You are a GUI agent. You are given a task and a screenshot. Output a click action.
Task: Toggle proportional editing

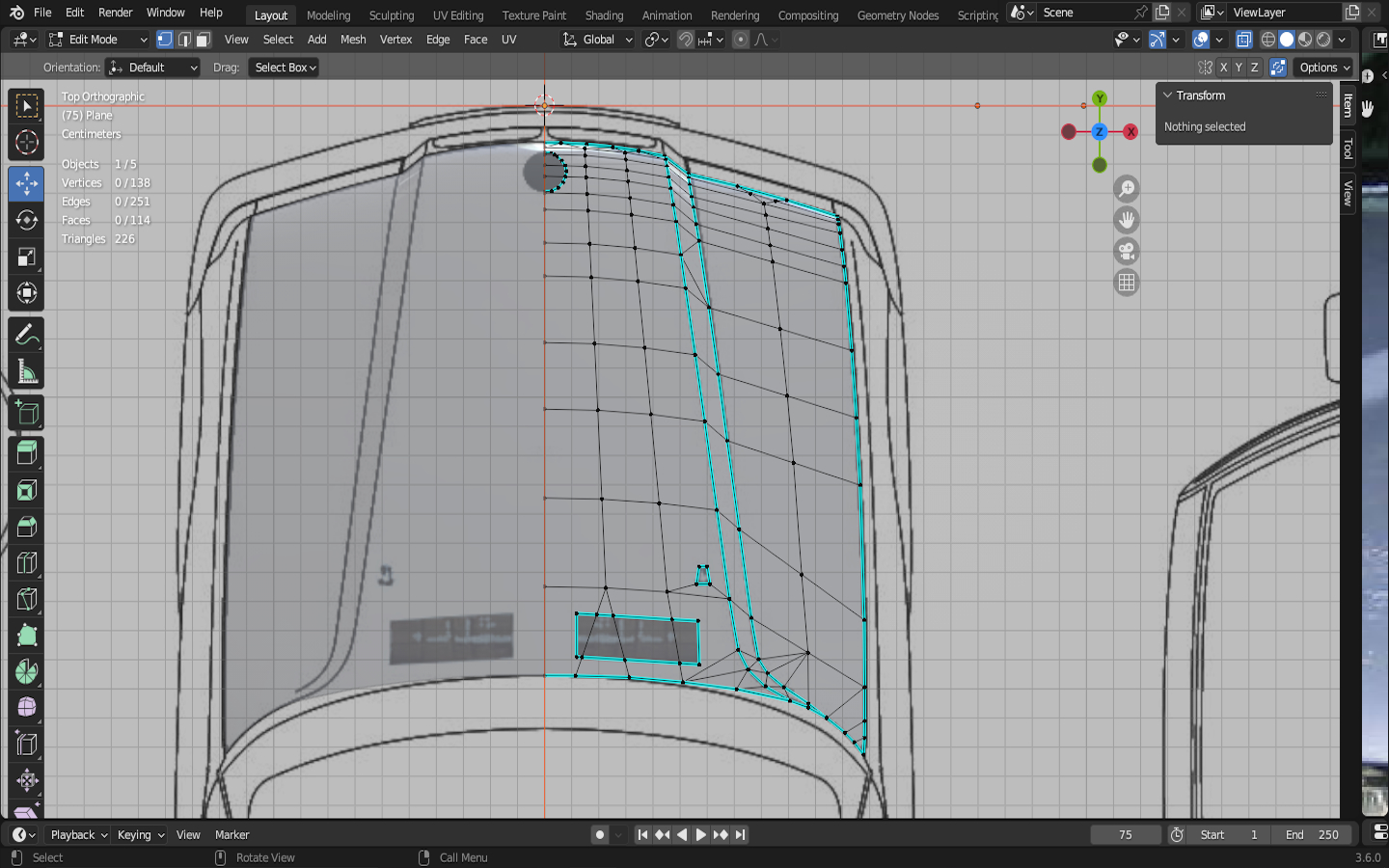point(741,40)
